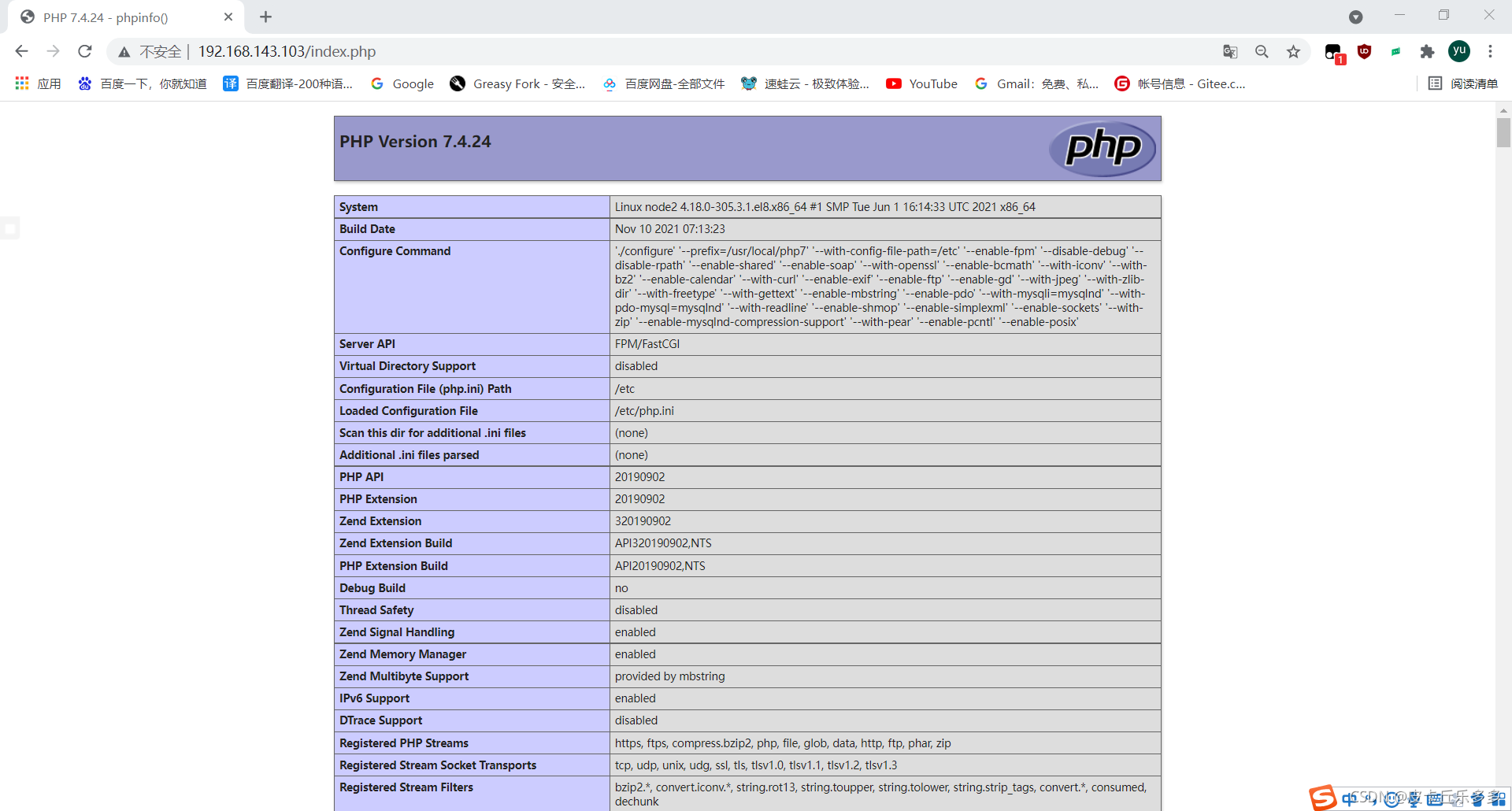
Task: Click the 'Build Date' value Nov 10 2021
Action: (x=670, y=229)
